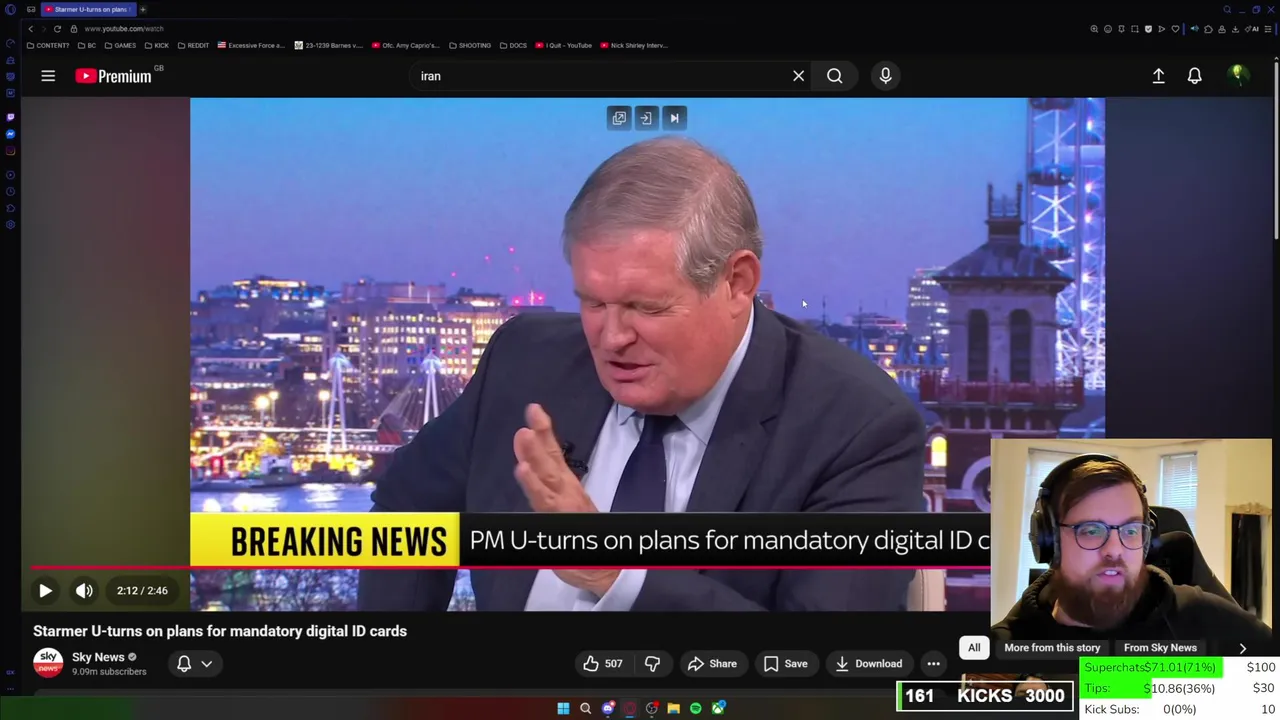This screenshot has width=1280, height=720.
Task: Save the video to a playlist
Action: tap(785, 664)
